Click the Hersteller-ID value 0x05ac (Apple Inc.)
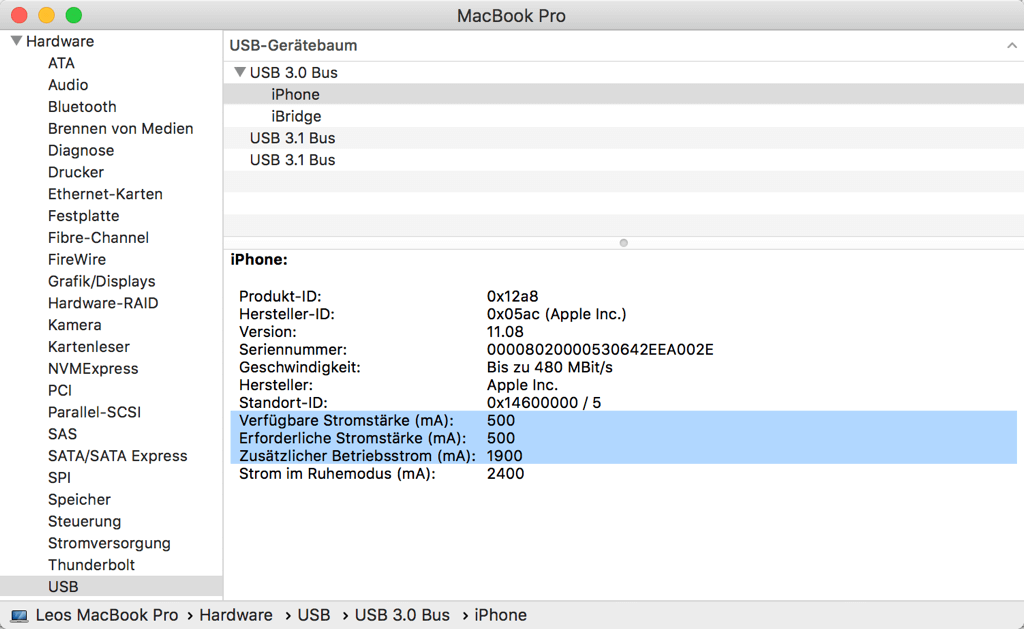 [556, 314]
